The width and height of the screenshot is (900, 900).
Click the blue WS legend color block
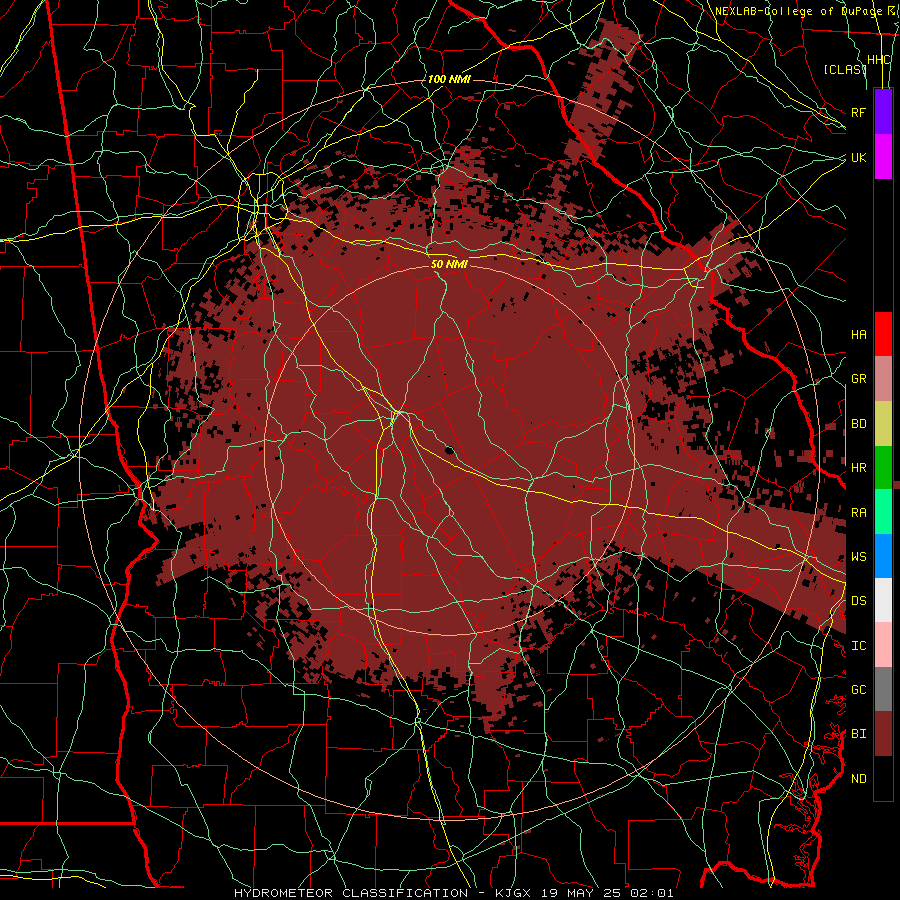883,556
